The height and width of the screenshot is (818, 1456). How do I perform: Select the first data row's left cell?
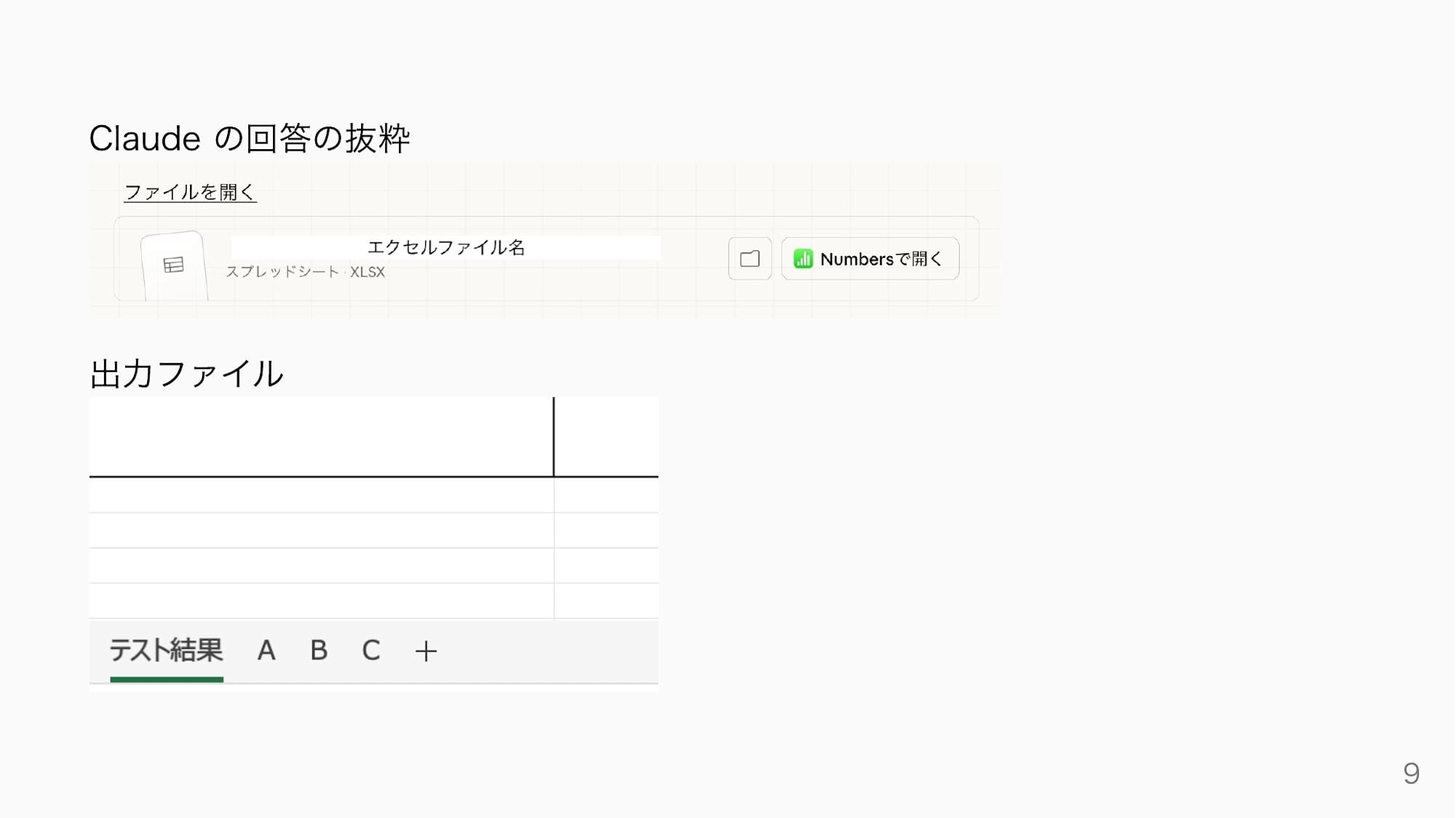(x=320, y=495)
